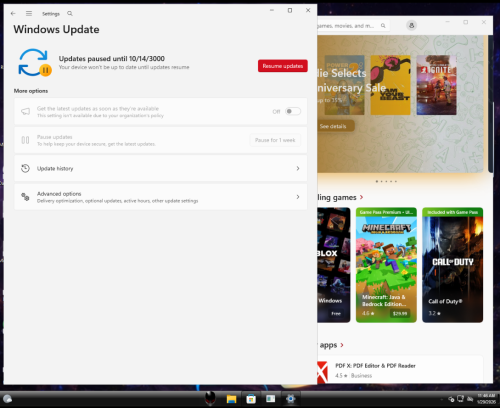Click the Settings search magnifier icon
This screenshot has width=500, height=408.
[x=70, y=13]
